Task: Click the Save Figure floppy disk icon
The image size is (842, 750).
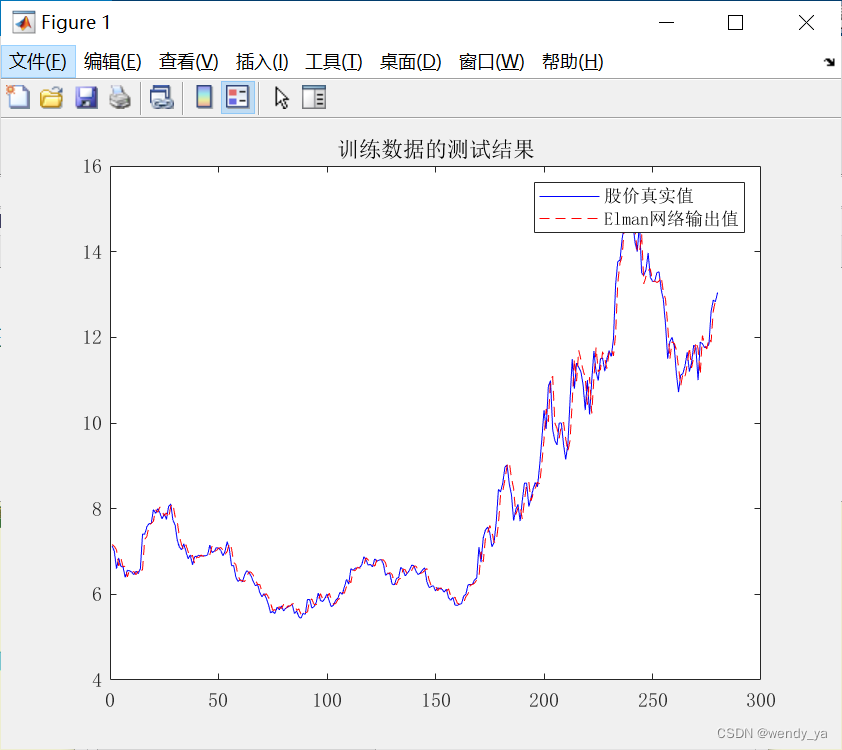Action: (x=86, y=98)
